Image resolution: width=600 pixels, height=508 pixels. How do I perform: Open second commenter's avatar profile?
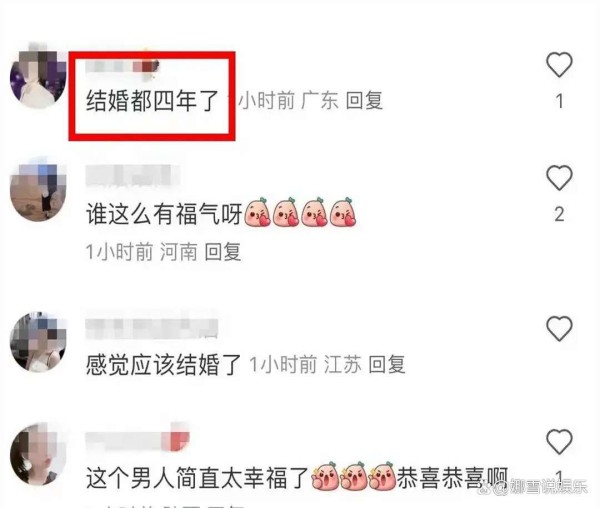(x=38, y=190)
